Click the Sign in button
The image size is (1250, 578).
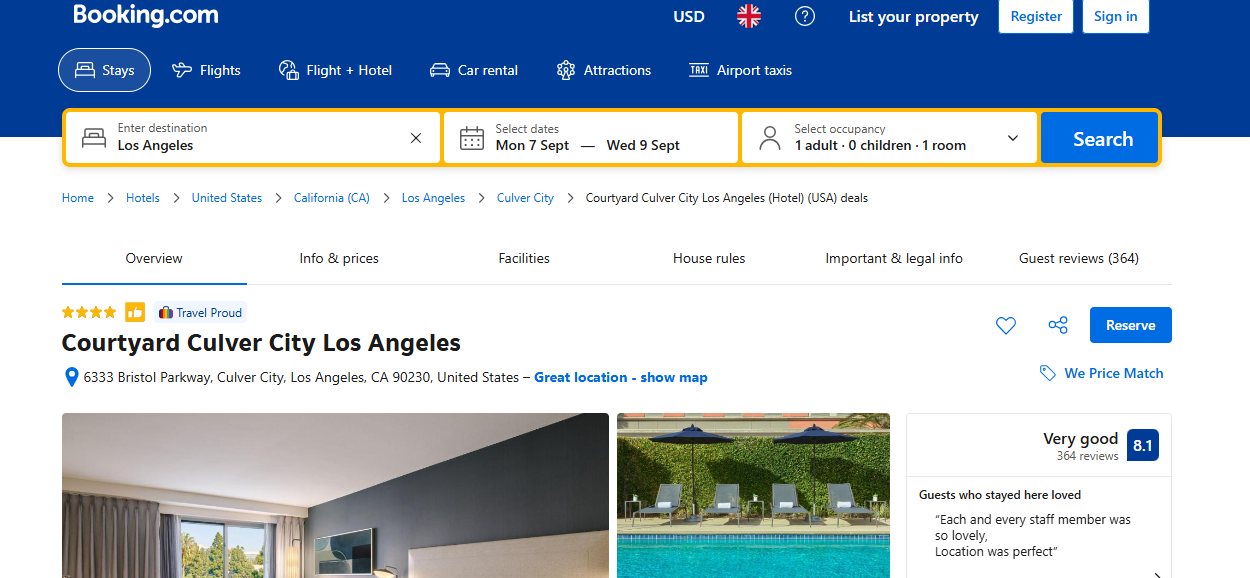point(1116,16)
